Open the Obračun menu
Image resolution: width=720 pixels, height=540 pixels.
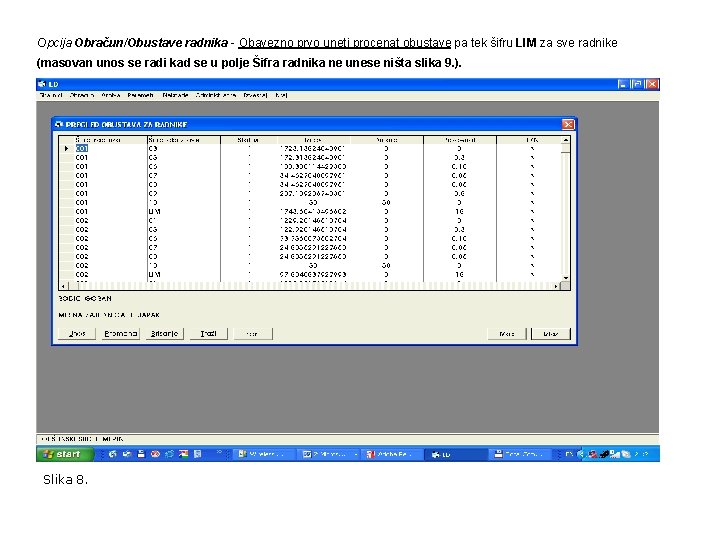tap(82, 95)
